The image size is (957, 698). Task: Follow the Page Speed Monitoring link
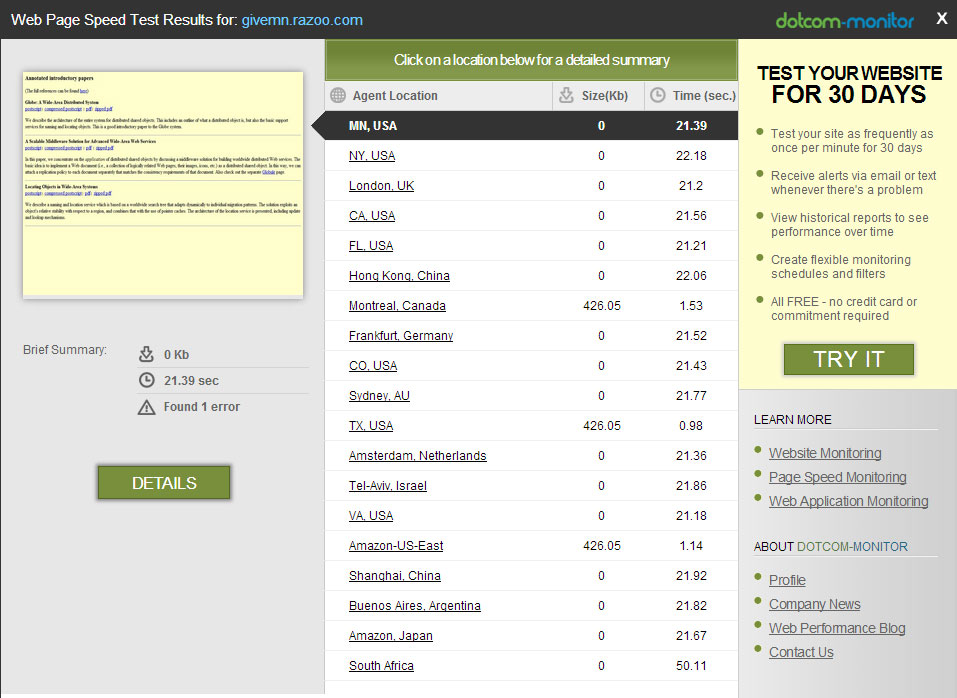[837, 477]
